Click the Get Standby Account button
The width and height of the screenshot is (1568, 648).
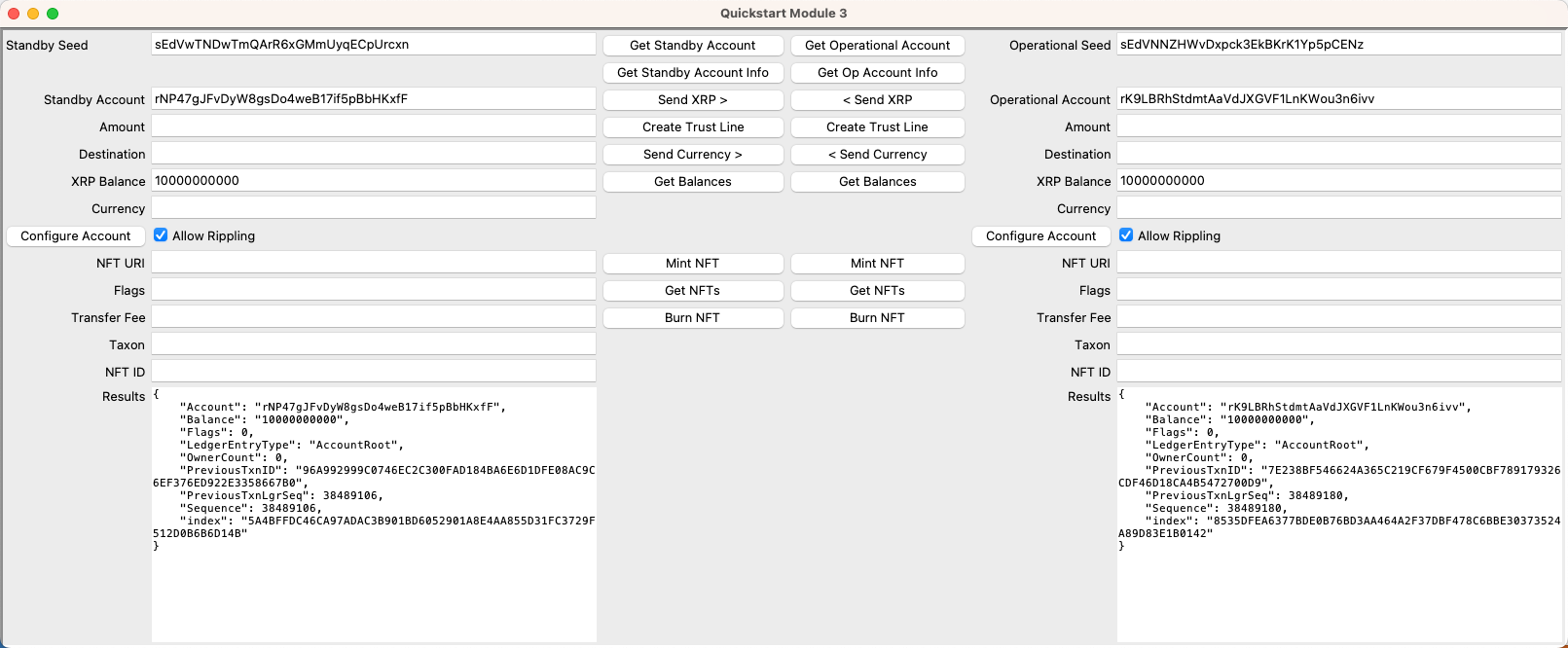pyautogui.click(x=692, y=46)
